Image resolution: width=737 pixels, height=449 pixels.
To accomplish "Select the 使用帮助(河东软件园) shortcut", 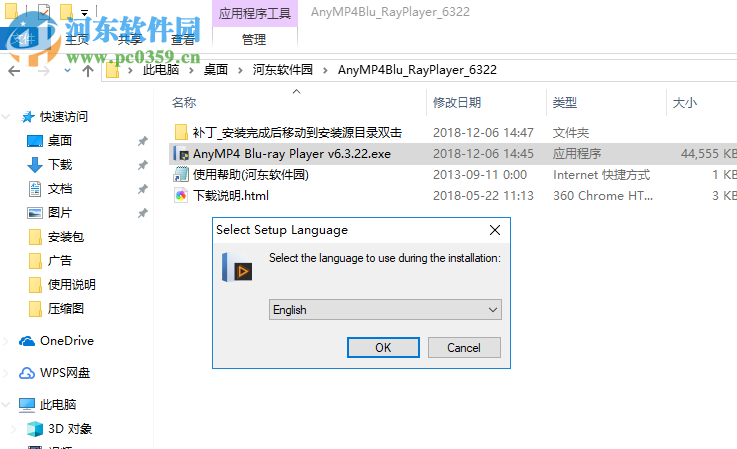I will coord(251,174).
